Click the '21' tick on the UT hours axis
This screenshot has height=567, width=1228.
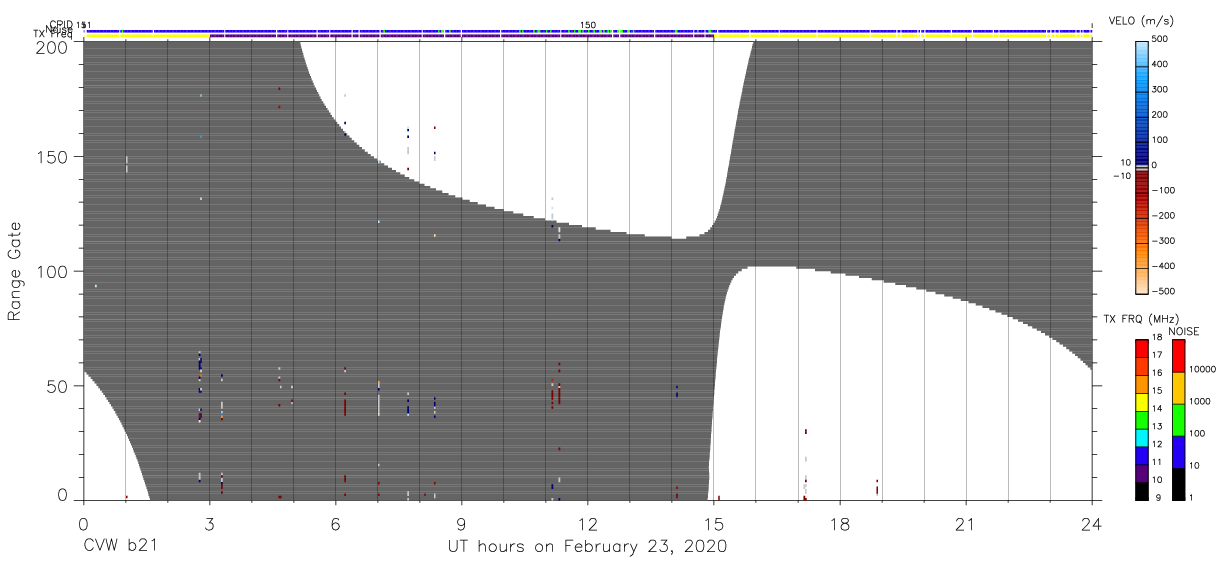coord(965,525)
